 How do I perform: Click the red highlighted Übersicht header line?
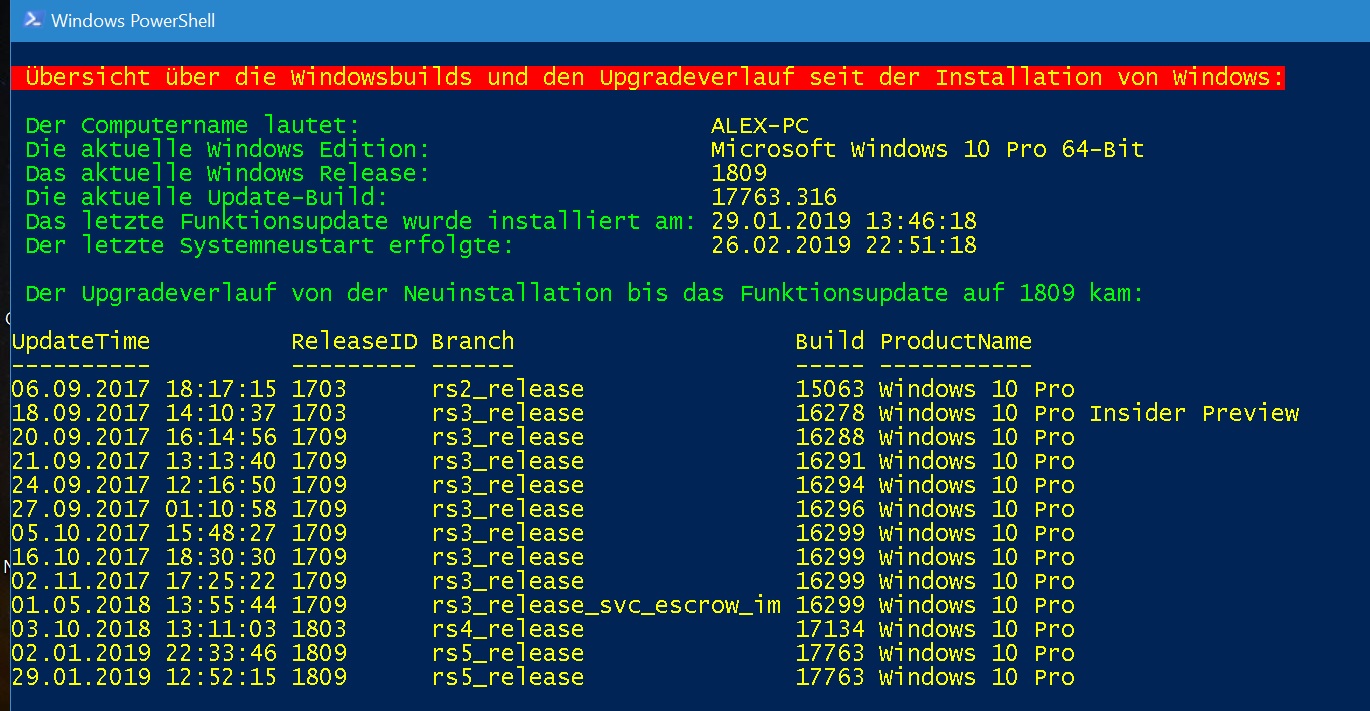point(654,77)
